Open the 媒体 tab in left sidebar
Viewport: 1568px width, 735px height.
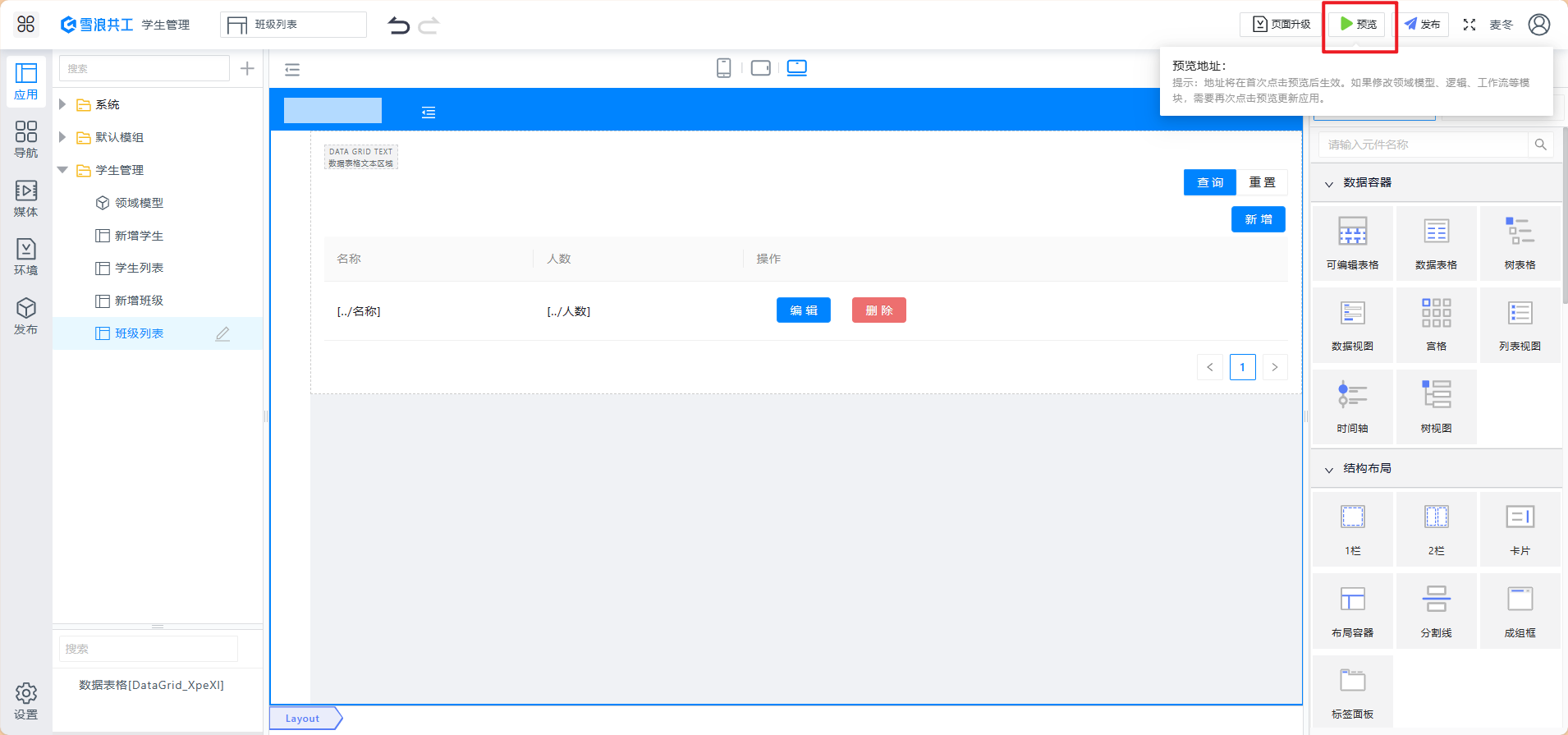tap(25, 198)
